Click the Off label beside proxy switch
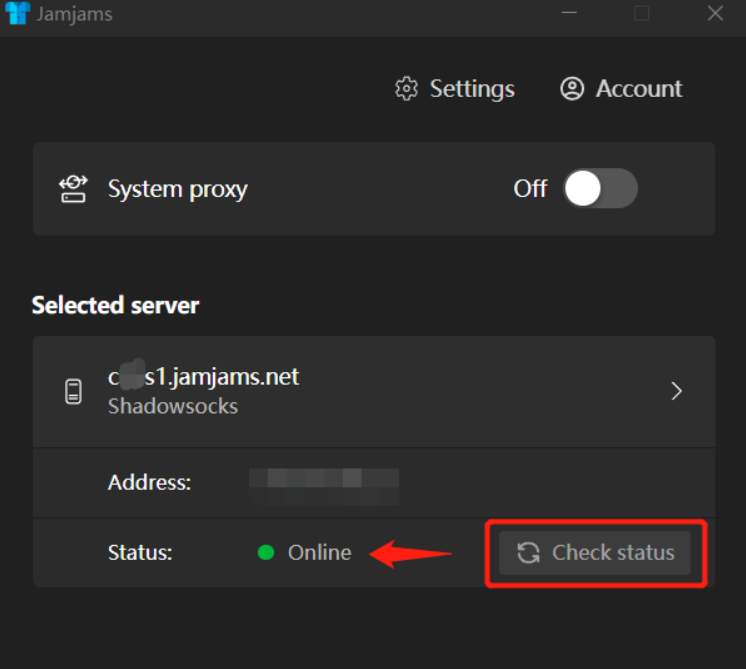The width and height of the screenshot is (746, 669). tap(530, 189)
